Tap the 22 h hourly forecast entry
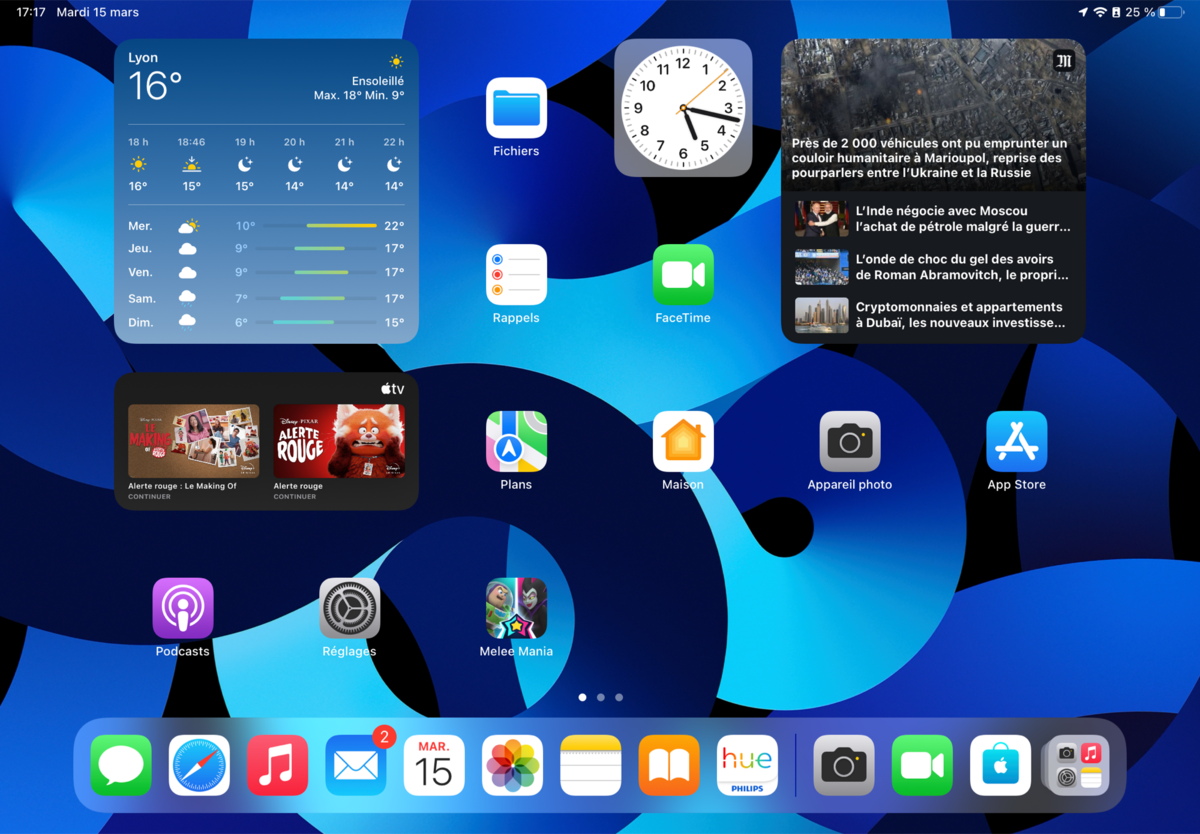The width and height of the screenshot is (1200, 834). [394, 164]
